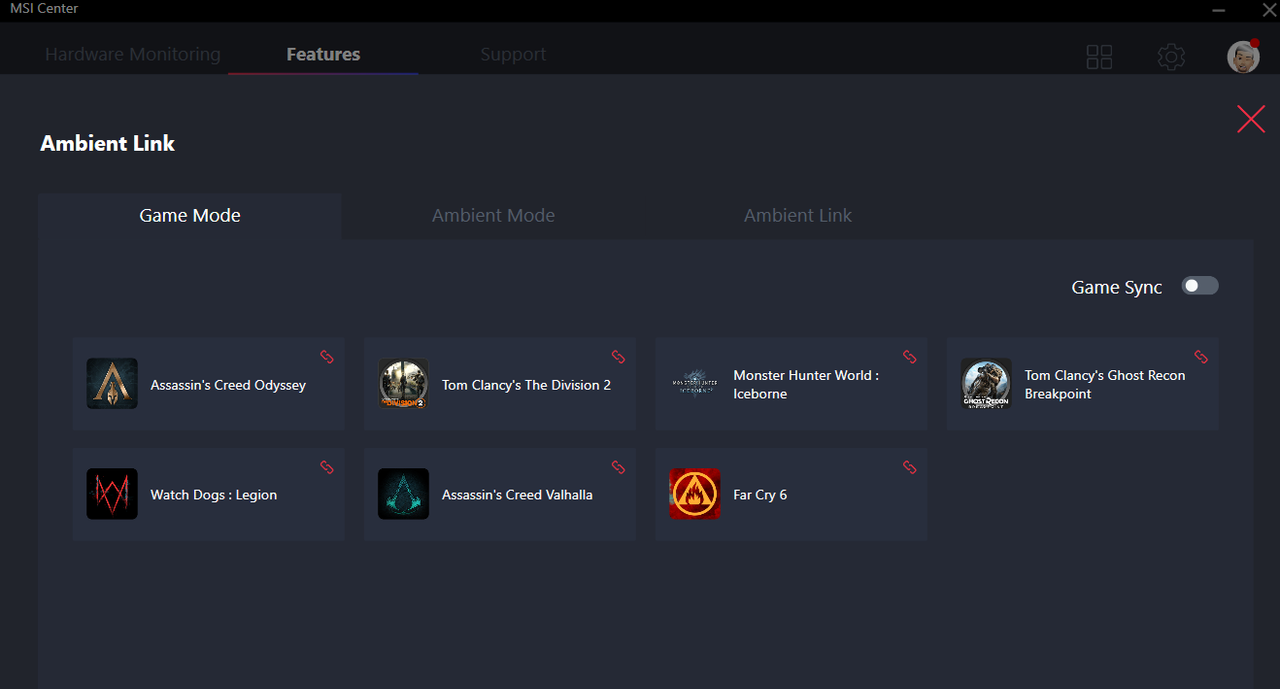
Task: Select Watch Dogs : Legion title
Action: click(213, 495)
